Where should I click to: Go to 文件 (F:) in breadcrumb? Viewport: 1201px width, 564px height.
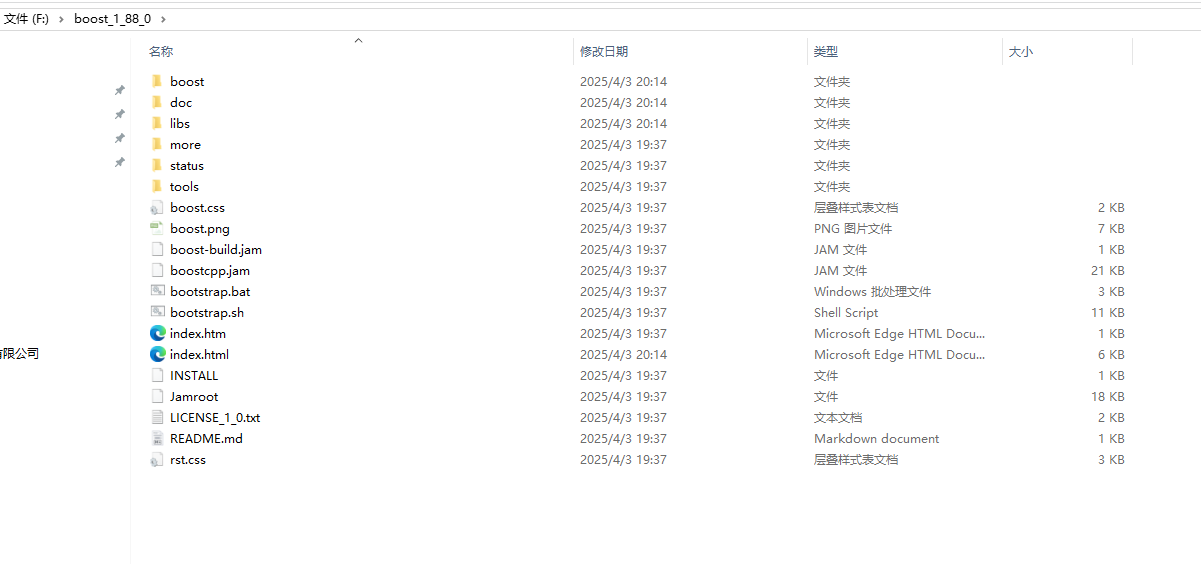[26, 19]
